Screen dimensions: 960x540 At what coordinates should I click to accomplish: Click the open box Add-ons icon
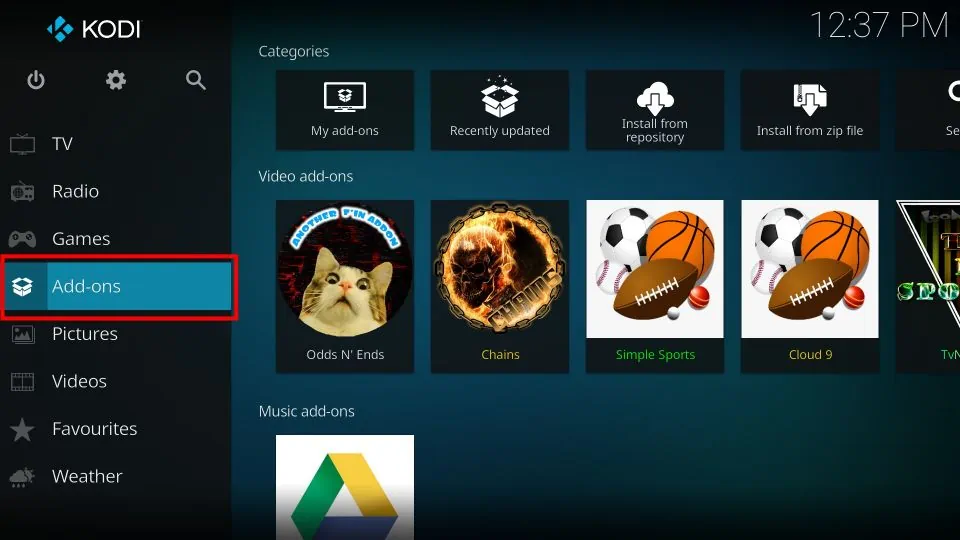pyautogui.click(x=23, y=287)
